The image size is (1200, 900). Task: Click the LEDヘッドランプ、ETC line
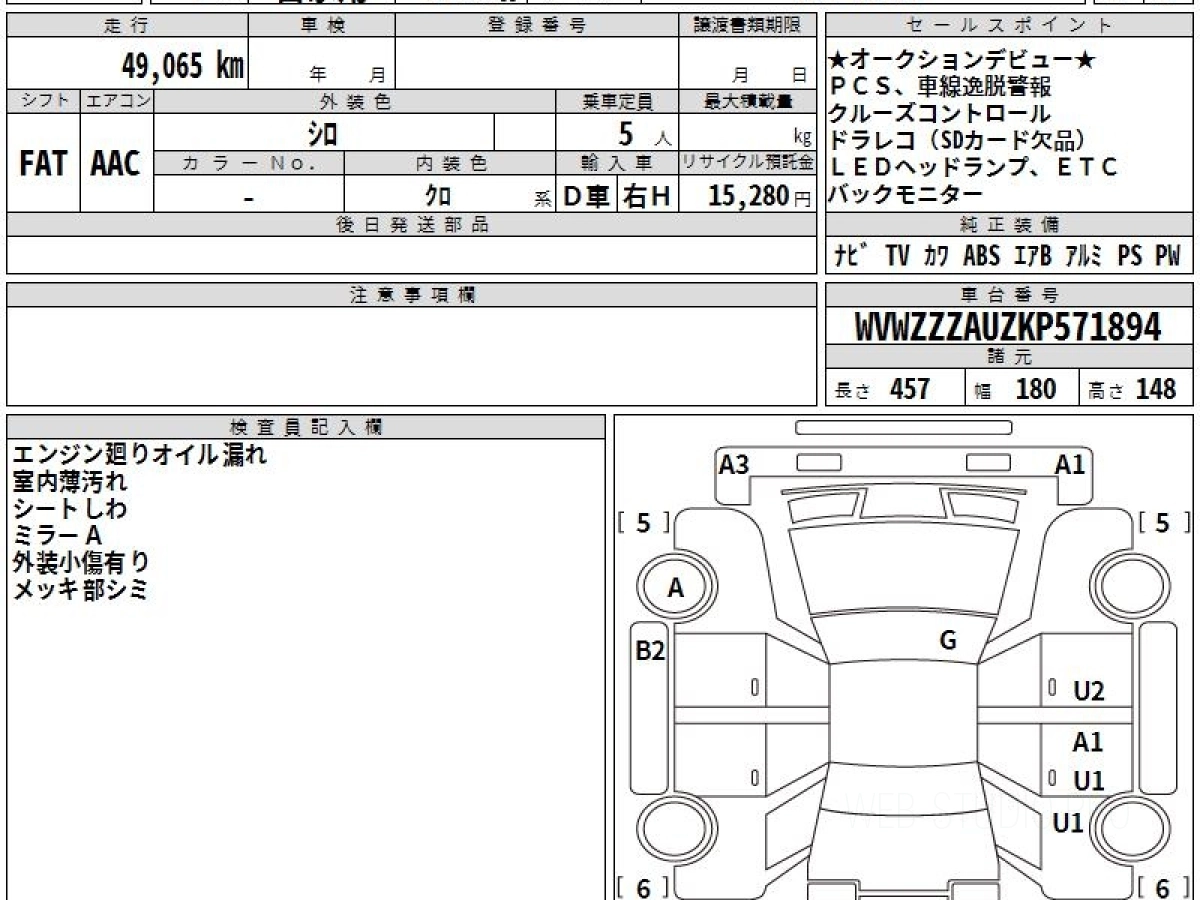pos(974,167)
